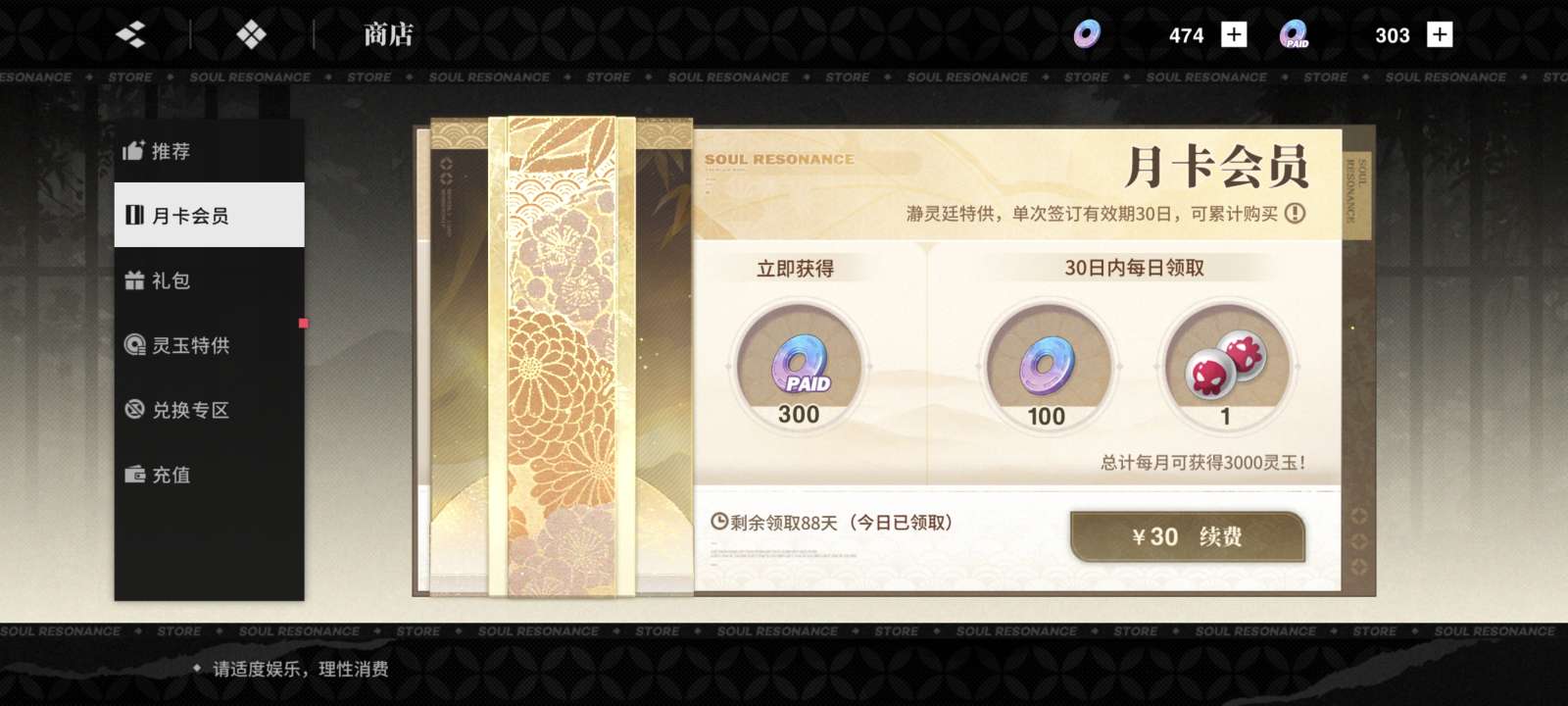Viewport: 1568px width, 706px height.
Task: Tap the free jade currency icon
Action: [1086, 34]
